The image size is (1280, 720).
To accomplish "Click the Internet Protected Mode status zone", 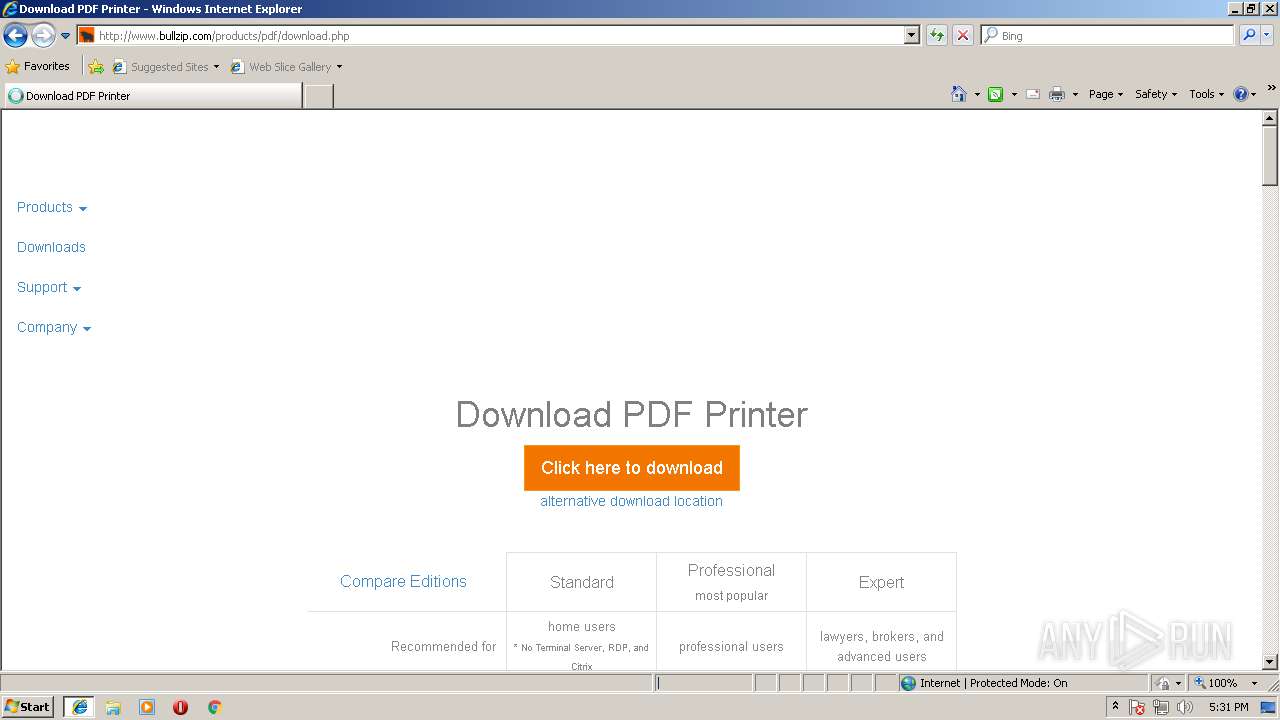I will (x=1022, y=683).
